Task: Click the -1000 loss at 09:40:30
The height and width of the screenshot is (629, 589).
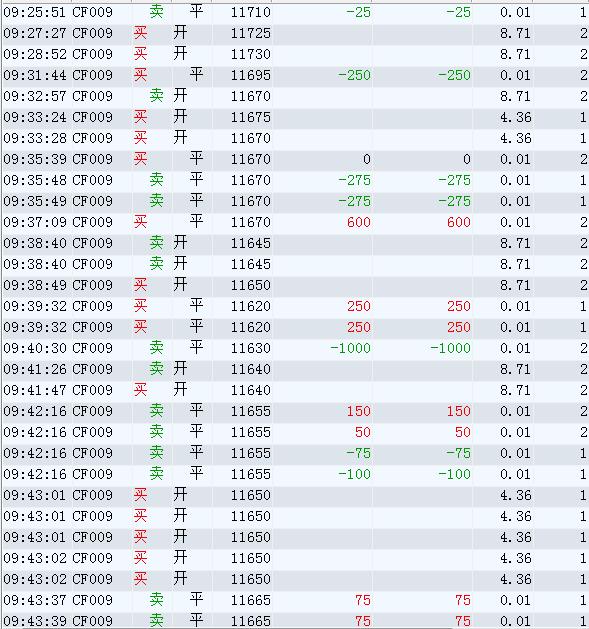Action: pyautogui.click(x=350, y=348)
